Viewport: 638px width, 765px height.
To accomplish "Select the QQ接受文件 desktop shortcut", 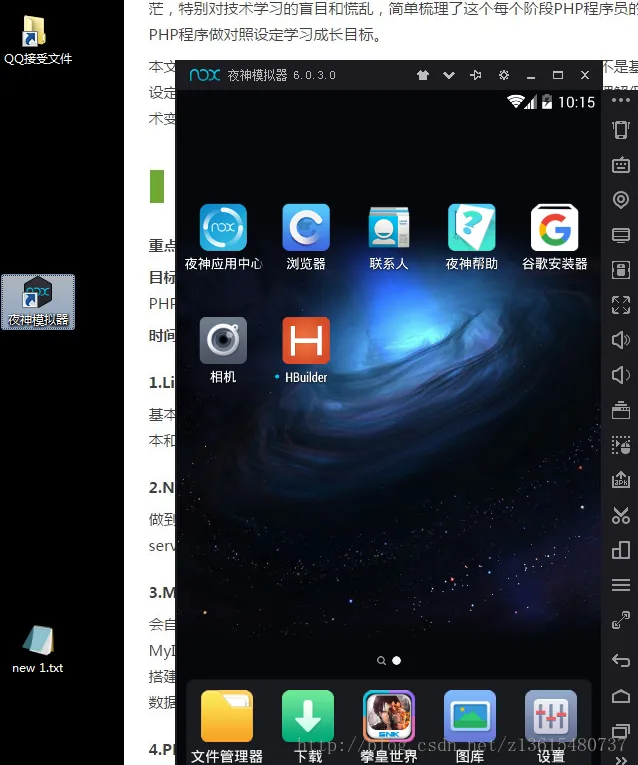I will (38, 40).
